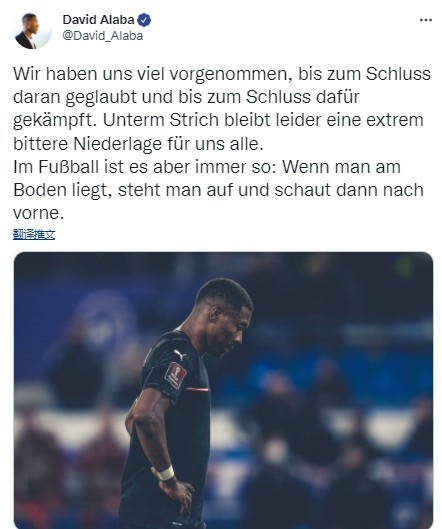Open David Alaba's profile avatar
Screen dimensions: 442x529
pos(33,31)
